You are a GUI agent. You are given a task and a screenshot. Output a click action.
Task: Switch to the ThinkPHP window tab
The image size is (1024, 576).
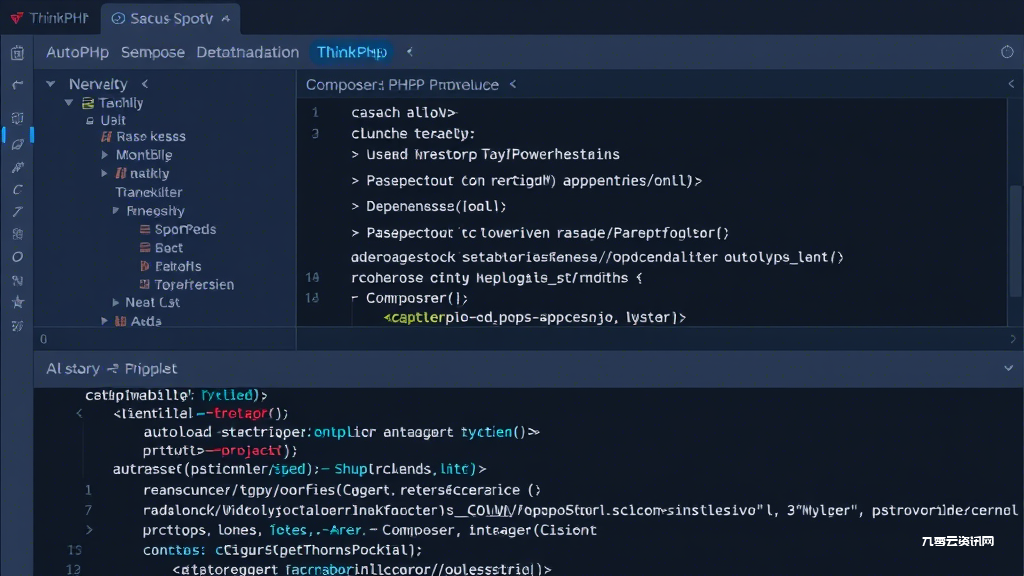(49, 18)
